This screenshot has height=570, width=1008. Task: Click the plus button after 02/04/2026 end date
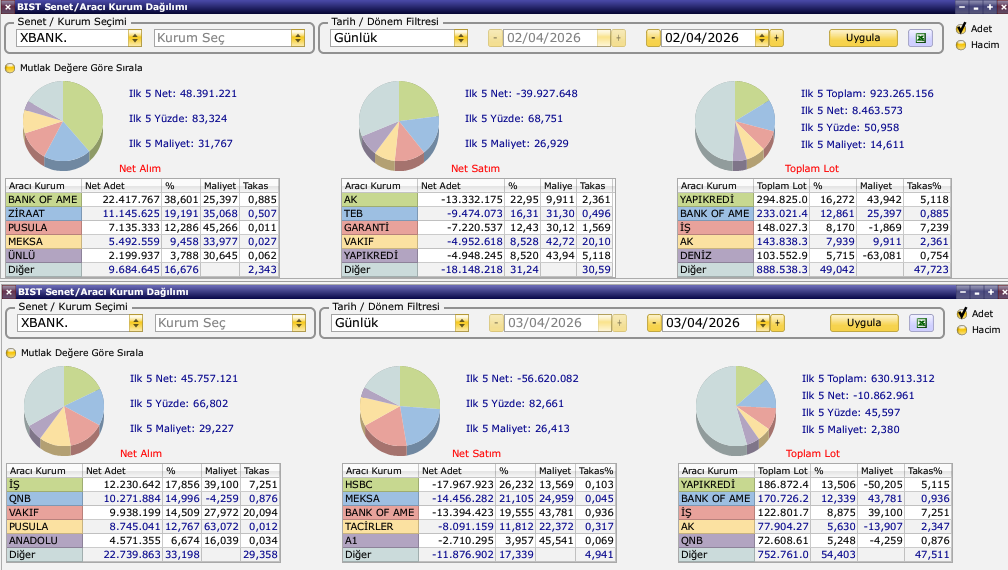coord(777,38)
